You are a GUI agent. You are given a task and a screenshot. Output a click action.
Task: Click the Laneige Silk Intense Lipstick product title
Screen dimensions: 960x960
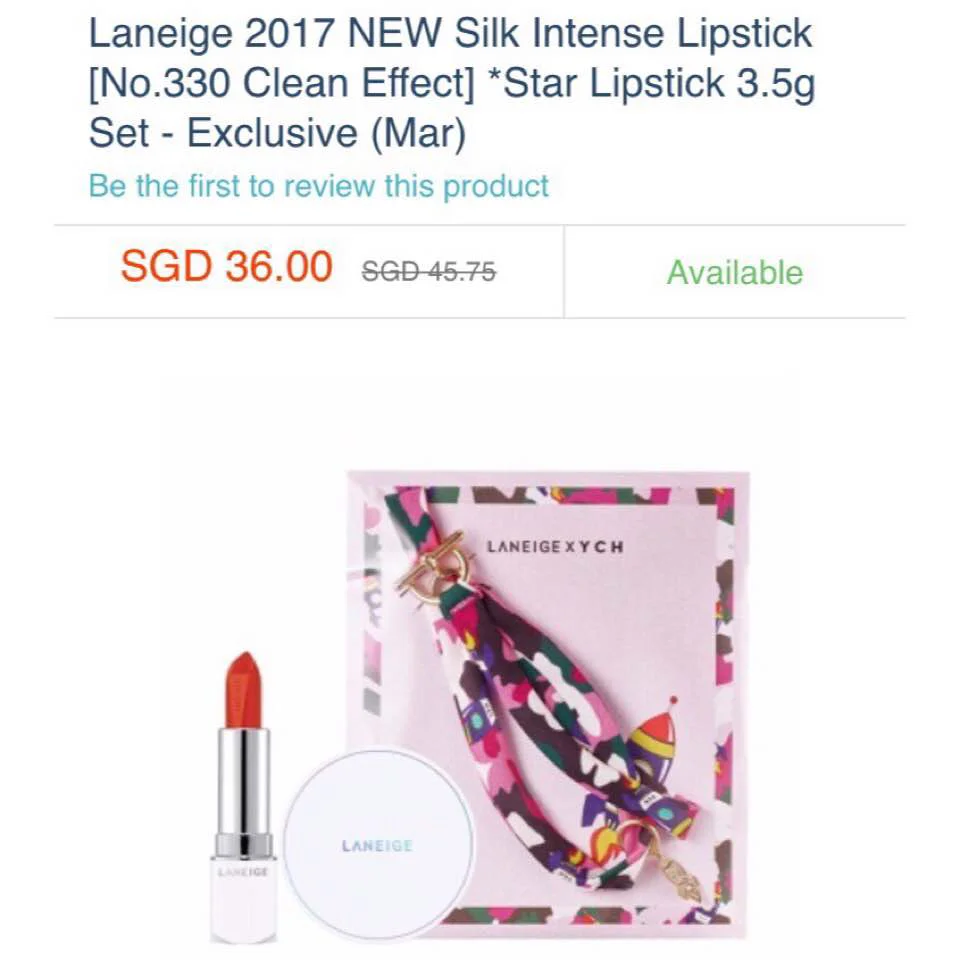point(452,83)
